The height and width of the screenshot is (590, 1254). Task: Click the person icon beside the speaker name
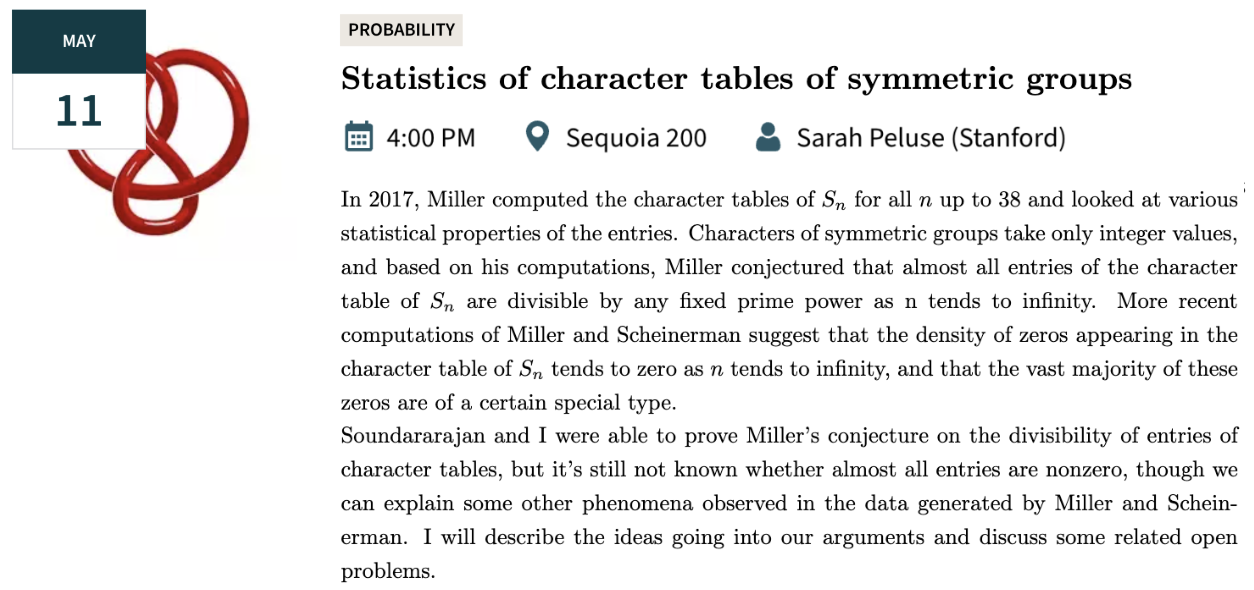pos(768,137)
